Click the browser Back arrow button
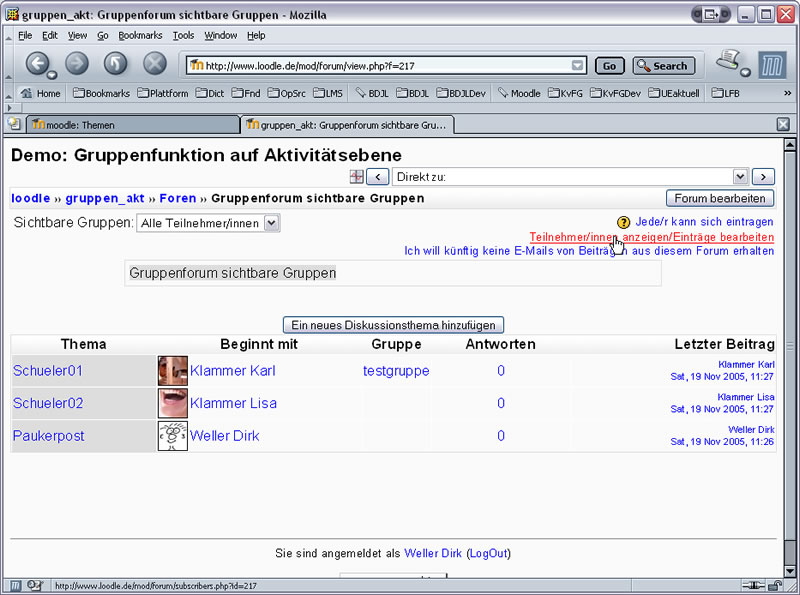The height and width of the screenshot is (595, 800). [37, 65]
